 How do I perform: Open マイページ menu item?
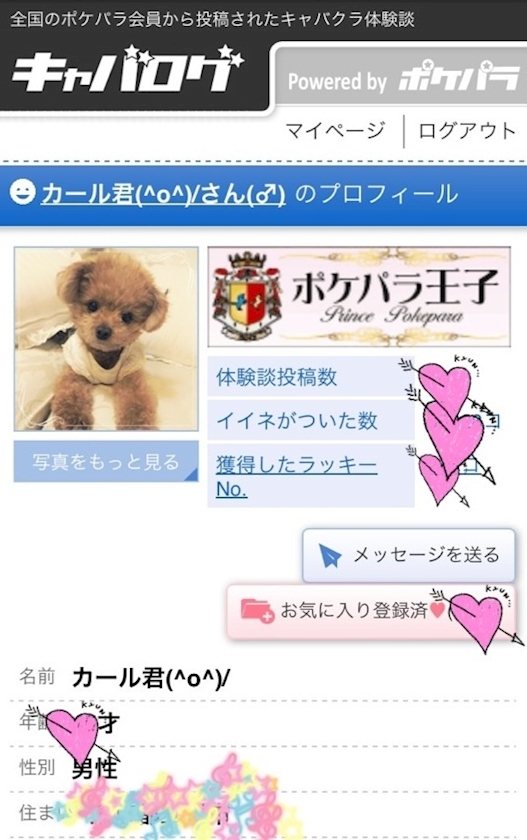coord(335,130)
